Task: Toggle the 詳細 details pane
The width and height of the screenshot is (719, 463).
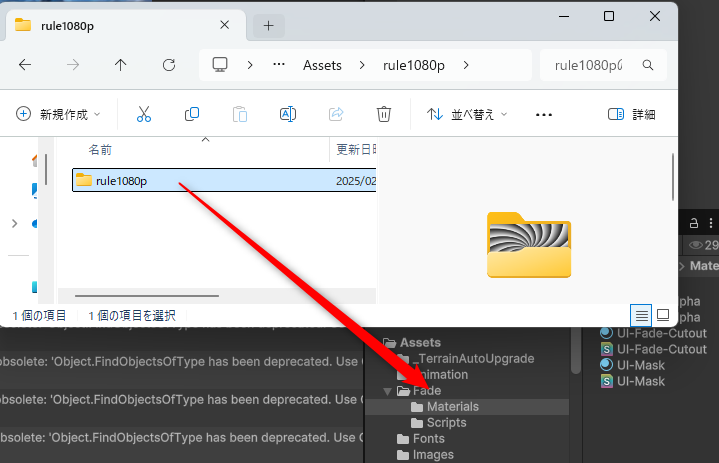Action: 632,114
